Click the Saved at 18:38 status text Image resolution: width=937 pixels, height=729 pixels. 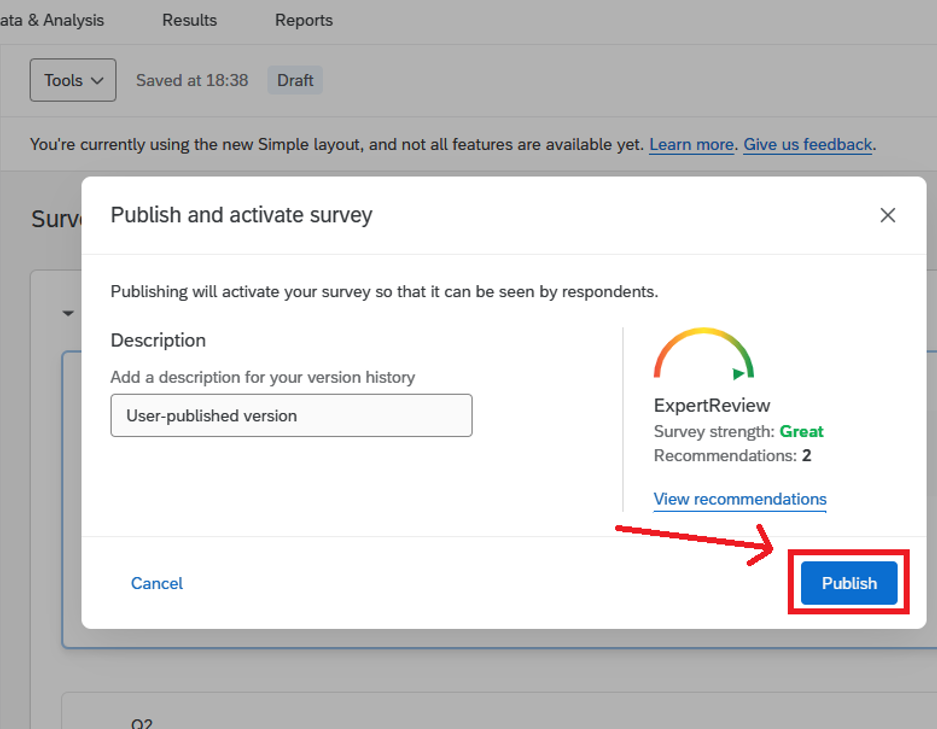click(x=192, y=80)
